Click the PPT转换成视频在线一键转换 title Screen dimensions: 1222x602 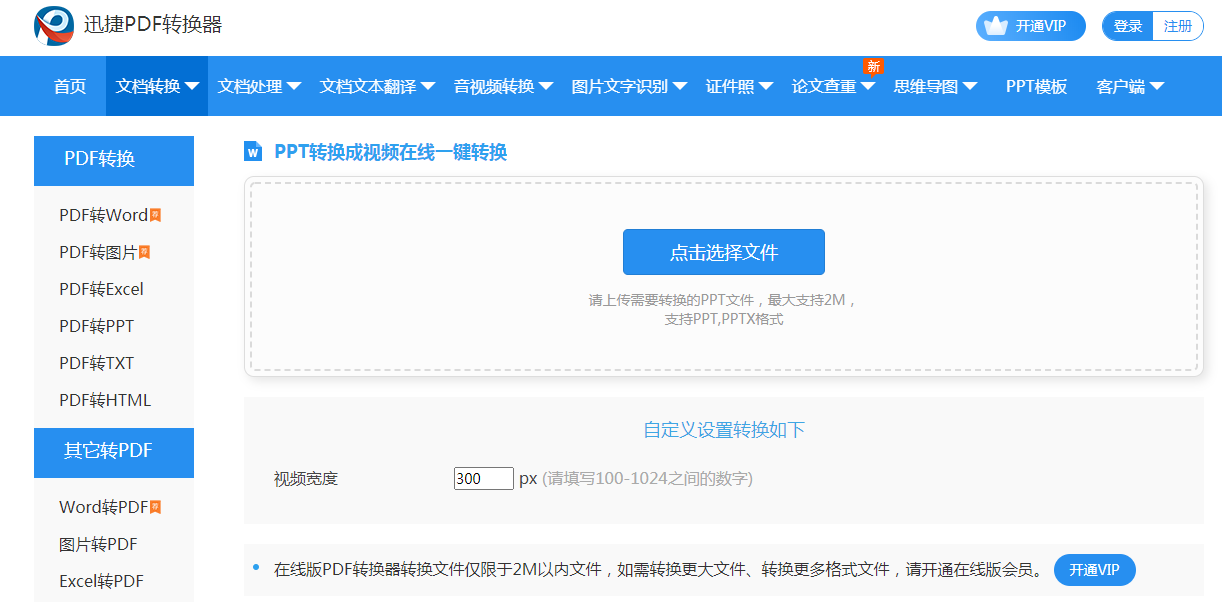pyautogui.click(x=391, y=152)
